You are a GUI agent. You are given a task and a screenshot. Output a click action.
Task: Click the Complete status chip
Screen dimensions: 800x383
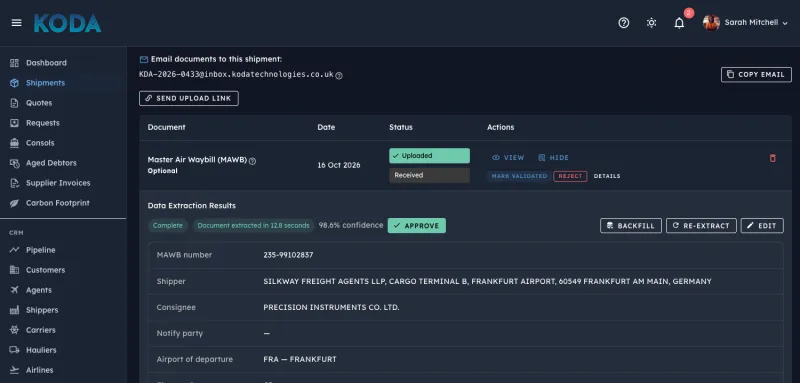pyautogui.click(x=167, y=225)
